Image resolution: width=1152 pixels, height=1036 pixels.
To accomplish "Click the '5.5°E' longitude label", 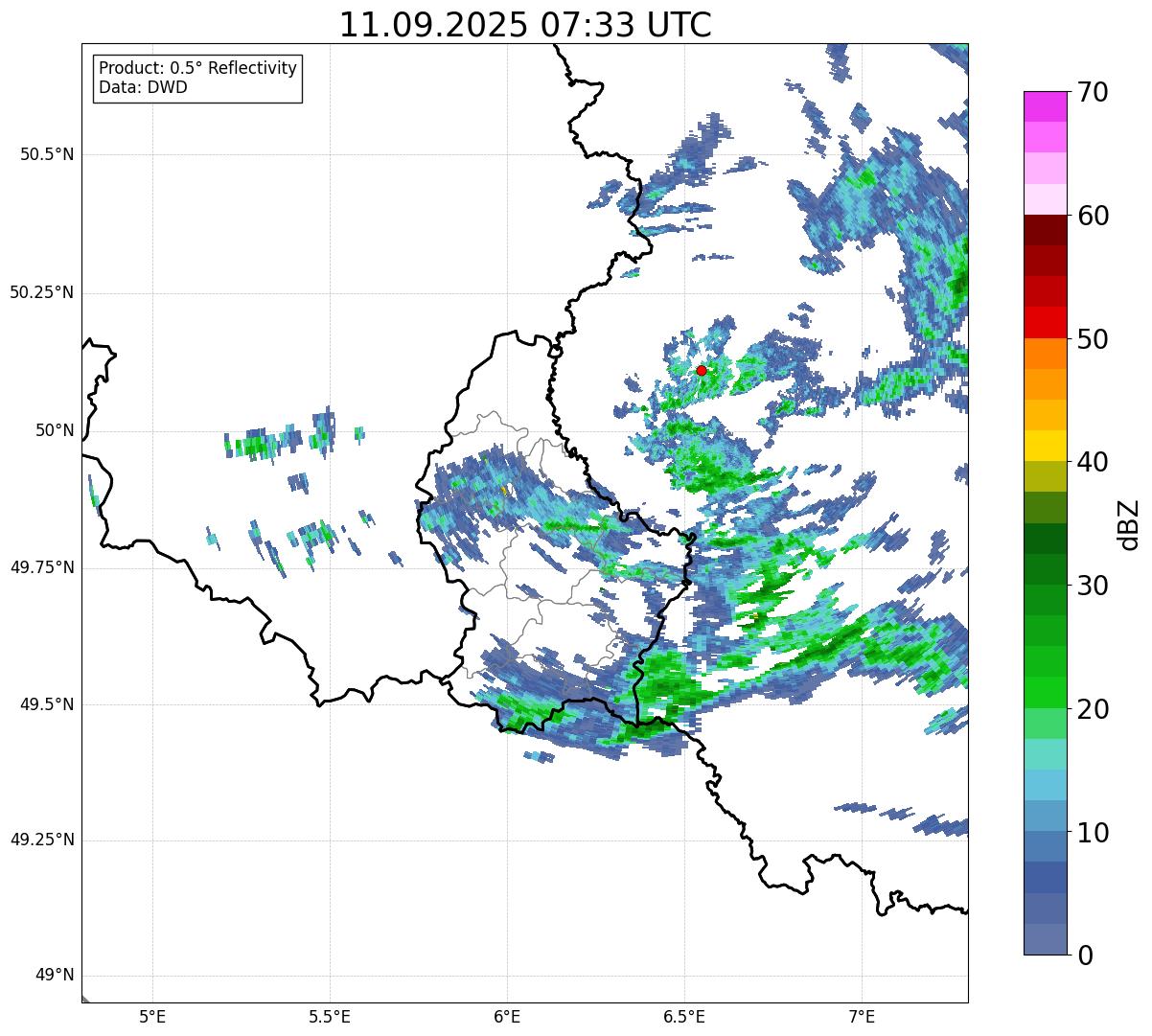I will pos(330,1017).
